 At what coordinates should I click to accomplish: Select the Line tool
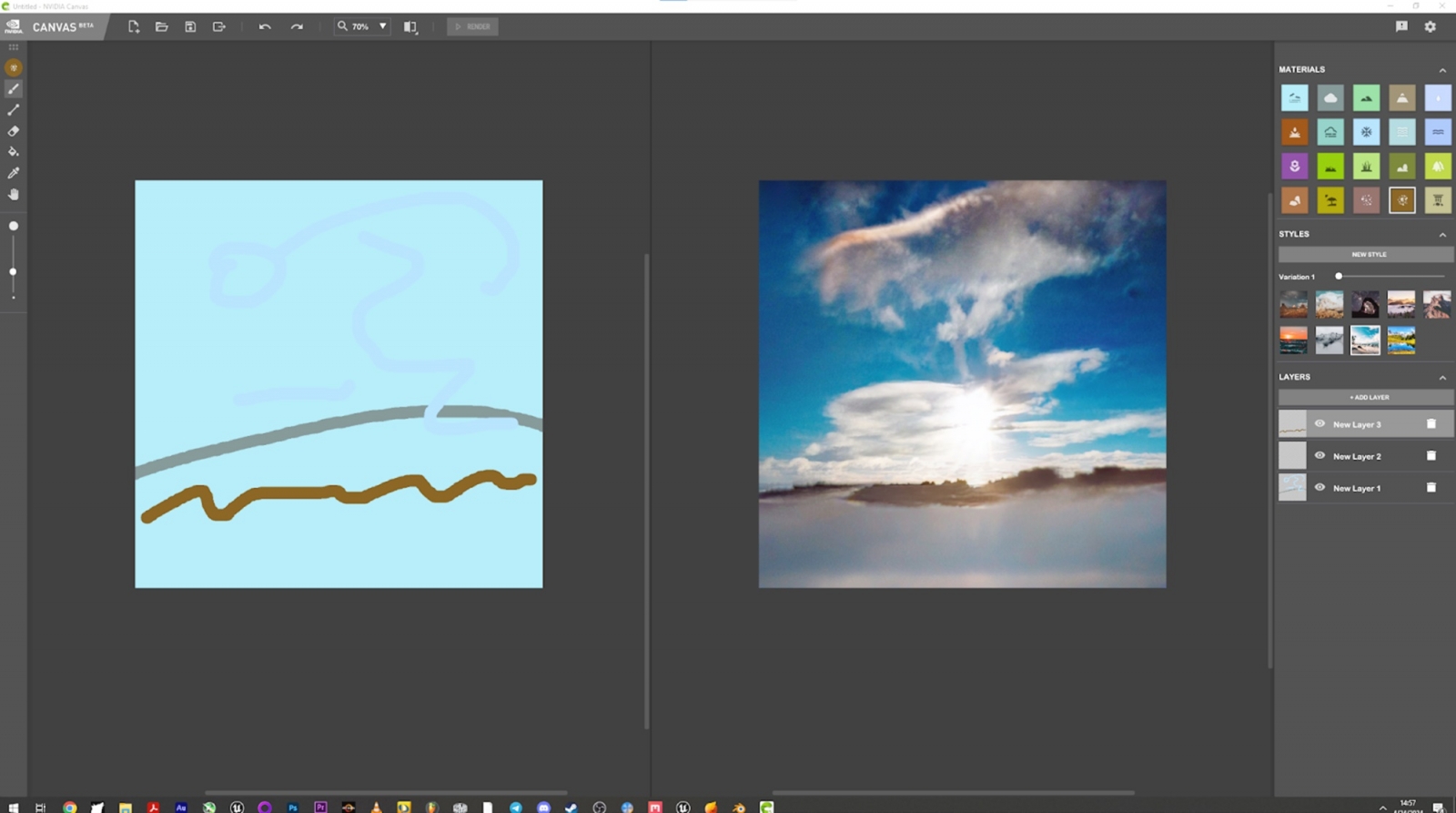14,110
